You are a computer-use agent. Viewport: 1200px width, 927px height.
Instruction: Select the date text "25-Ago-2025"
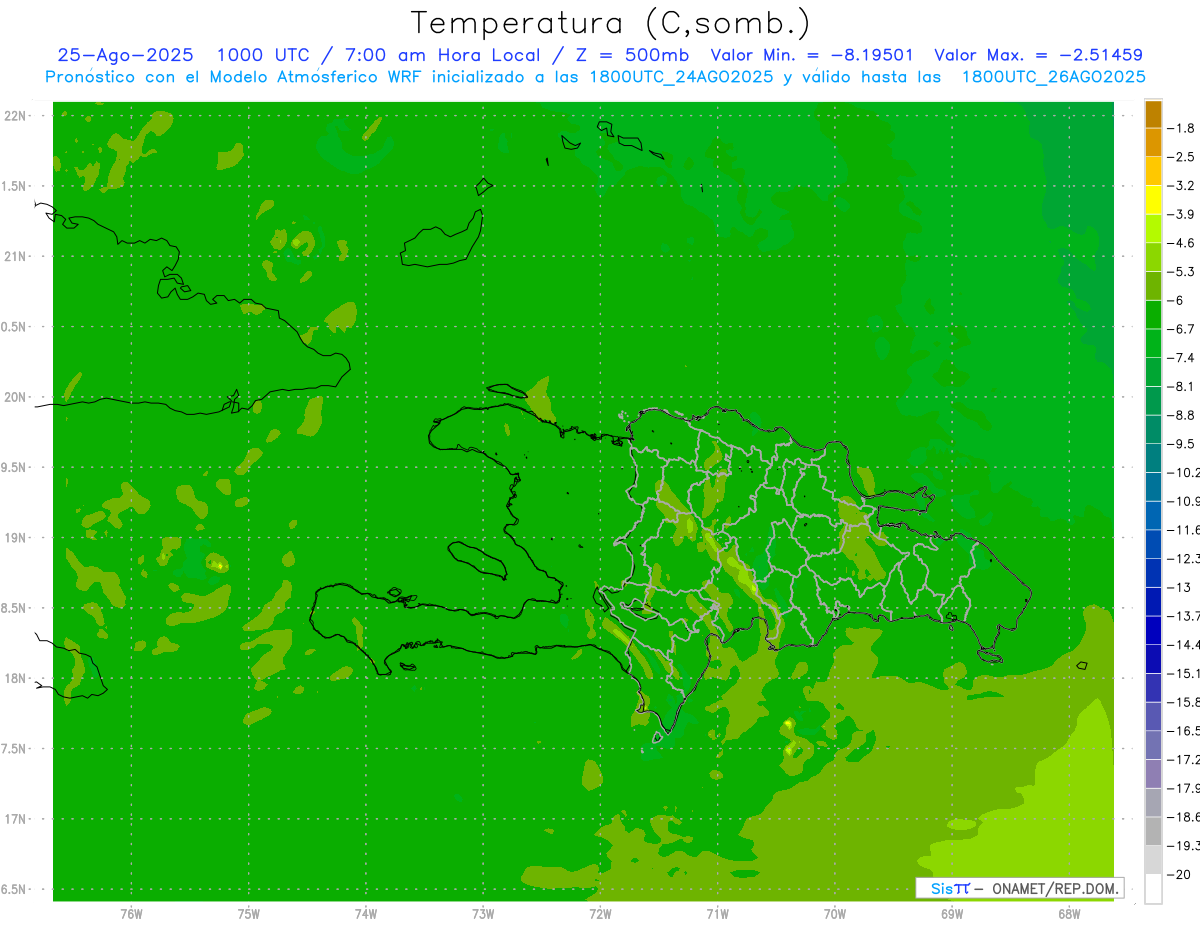[x=126, y=55]
